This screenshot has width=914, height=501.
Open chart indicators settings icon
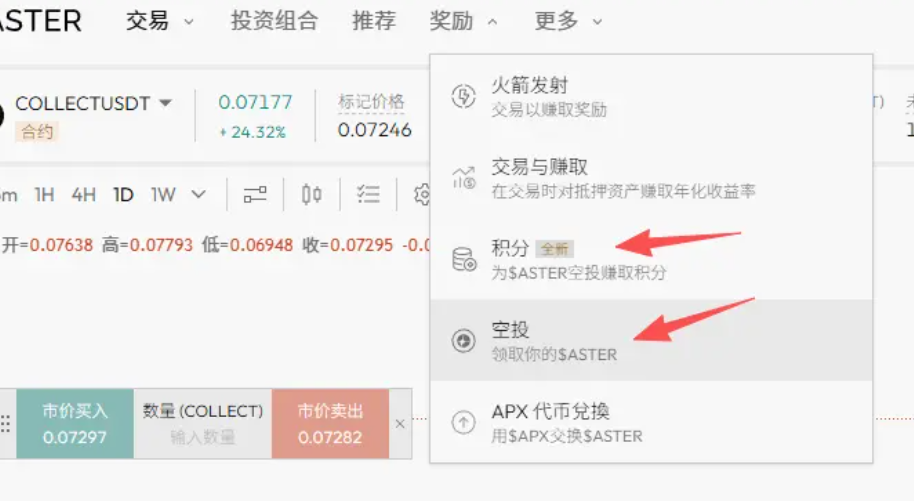click(x=255, y=194)
